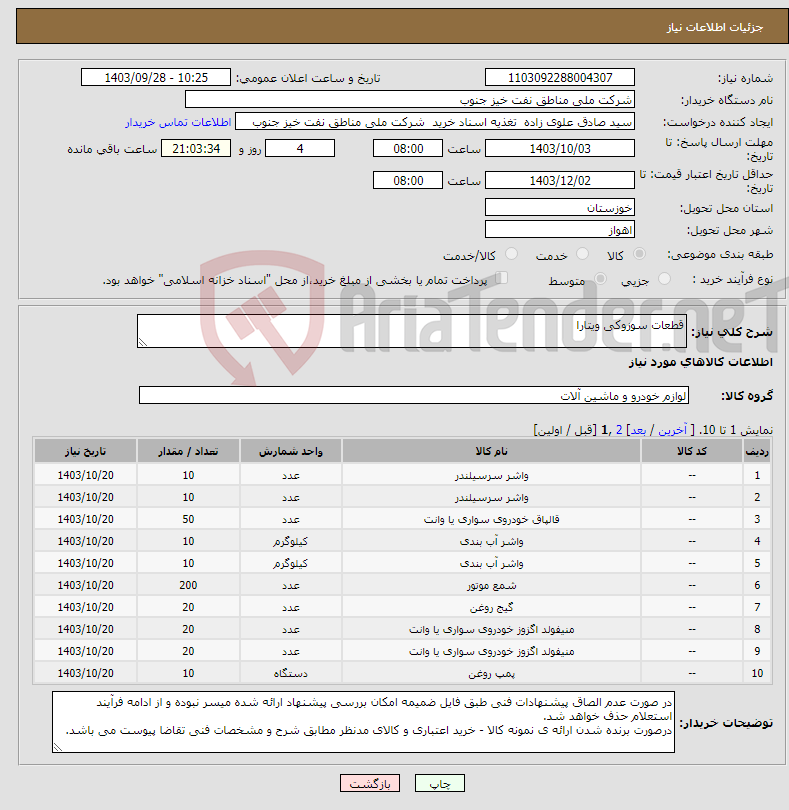This screenshot has width=789, height=810.
Task: Click the price validity date 1403/12/02
Action: 560,180
